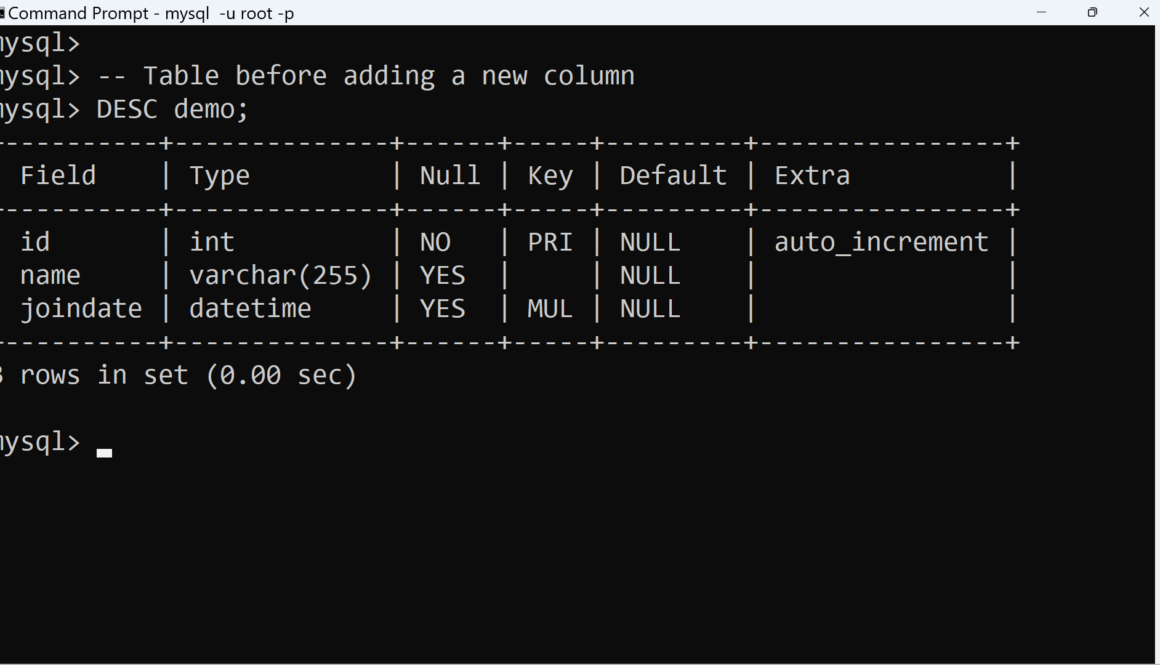Click the 'varchar(255)' type value
1160x665 pixels.
(281, 275)
